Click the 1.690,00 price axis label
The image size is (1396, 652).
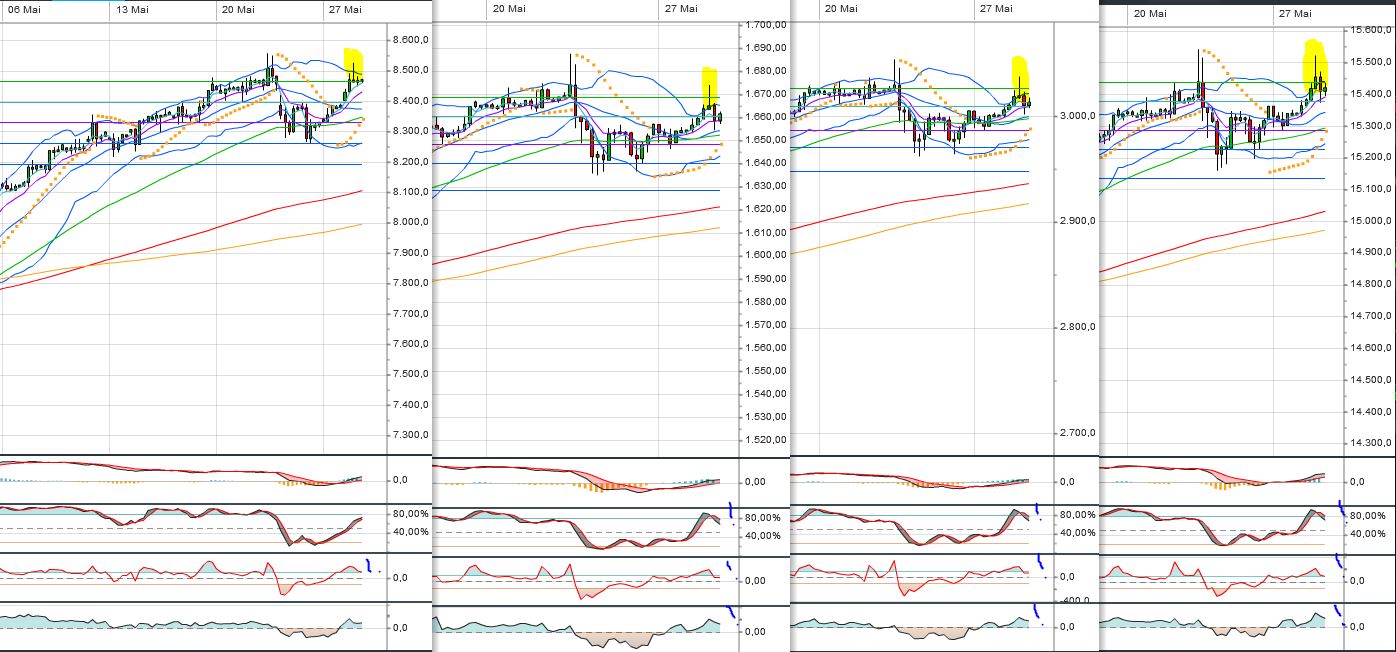click(766, 48)
